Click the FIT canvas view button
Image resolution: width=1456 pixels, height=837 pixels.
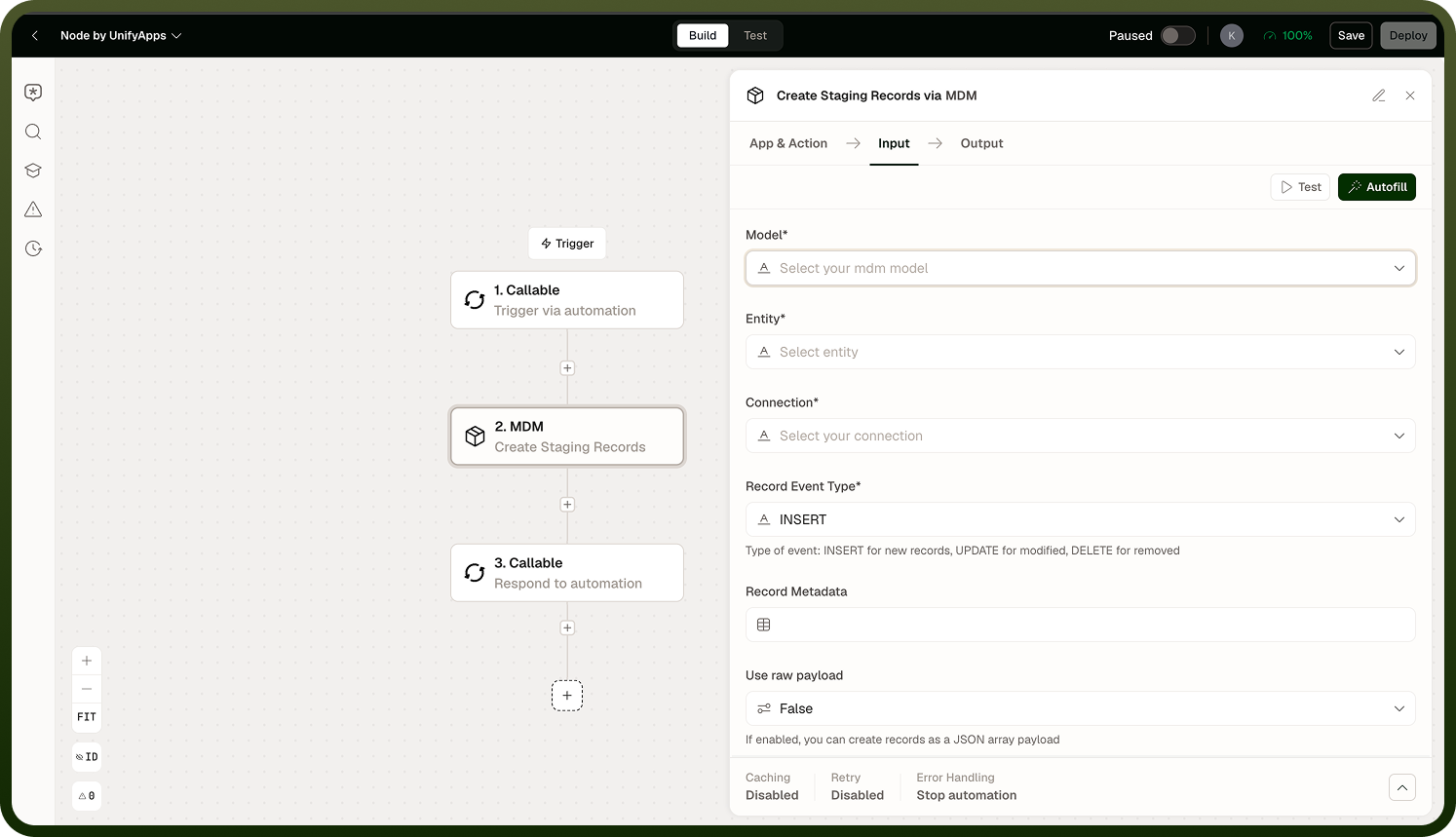click(87, 717)
